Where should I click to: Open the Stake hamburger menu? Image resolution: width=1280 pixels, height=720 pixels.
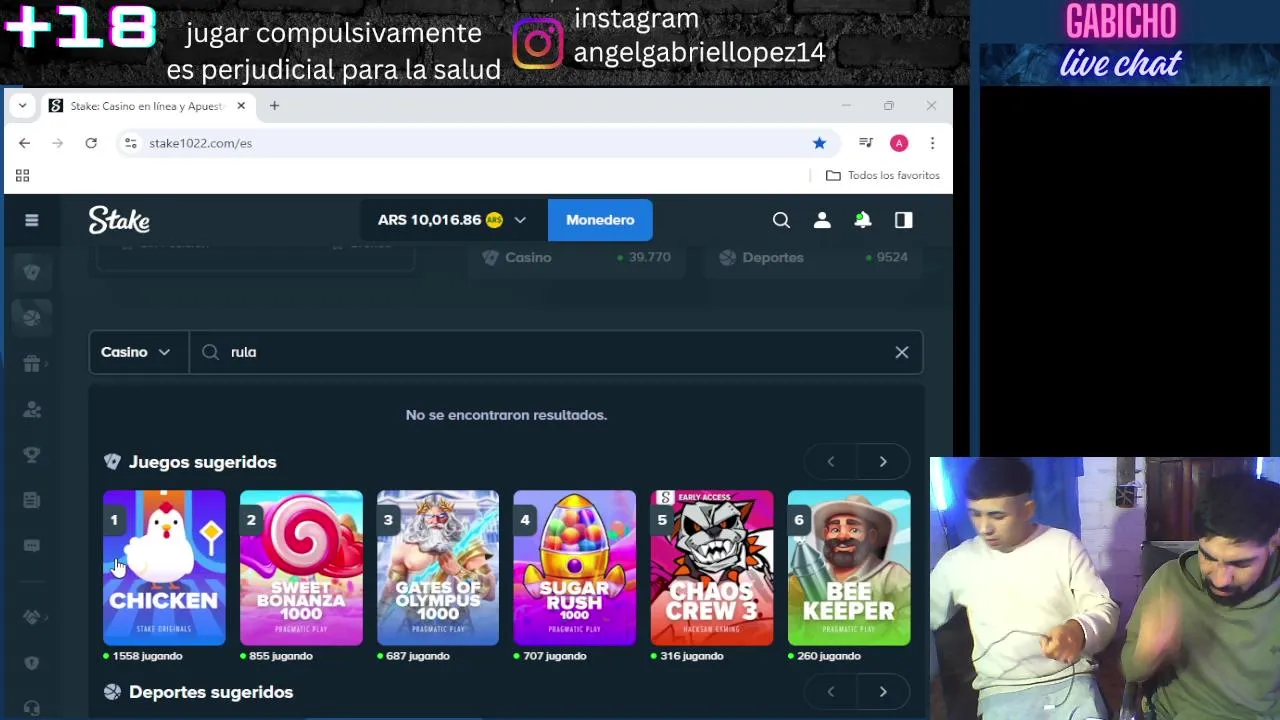pos(32,220)
